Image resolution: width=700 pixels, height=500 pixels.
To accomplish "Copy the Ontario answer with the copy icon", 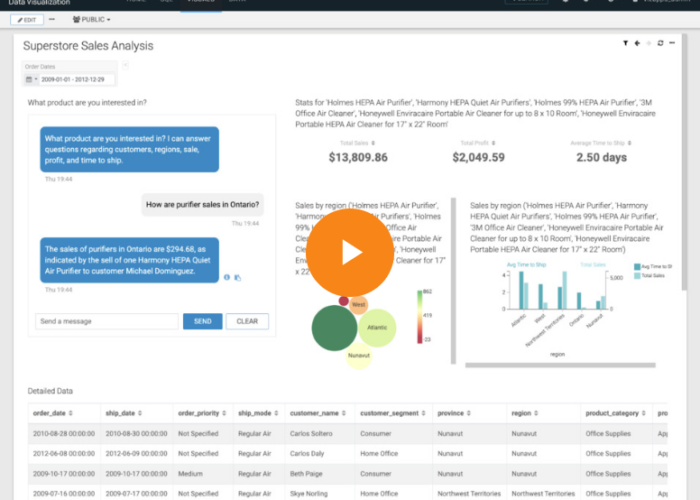I will 238,278.
